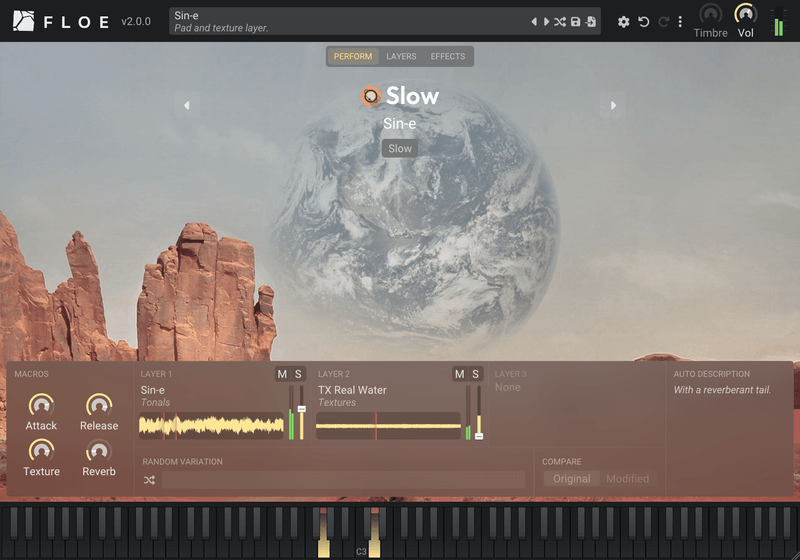Click the 'Pad and texture layer.' description

(221, 28)
